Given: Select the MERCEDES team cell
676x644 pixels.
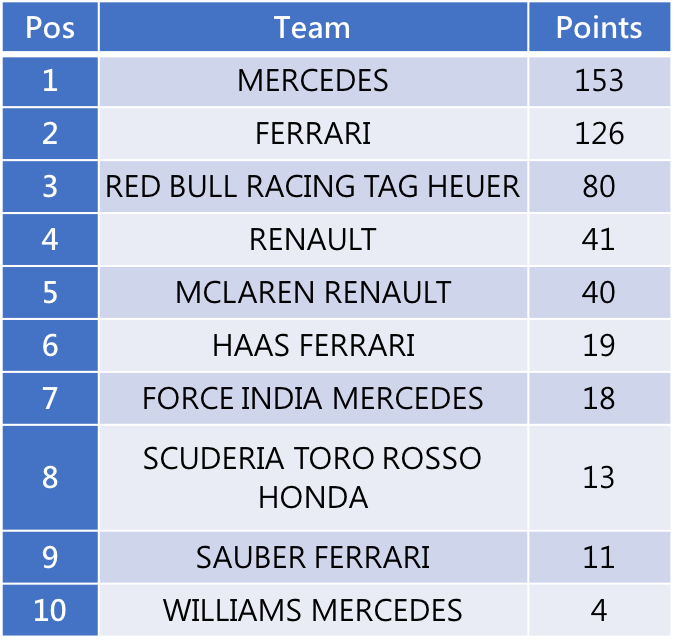Looking at the screenshot, I should (x=313, y=81).
